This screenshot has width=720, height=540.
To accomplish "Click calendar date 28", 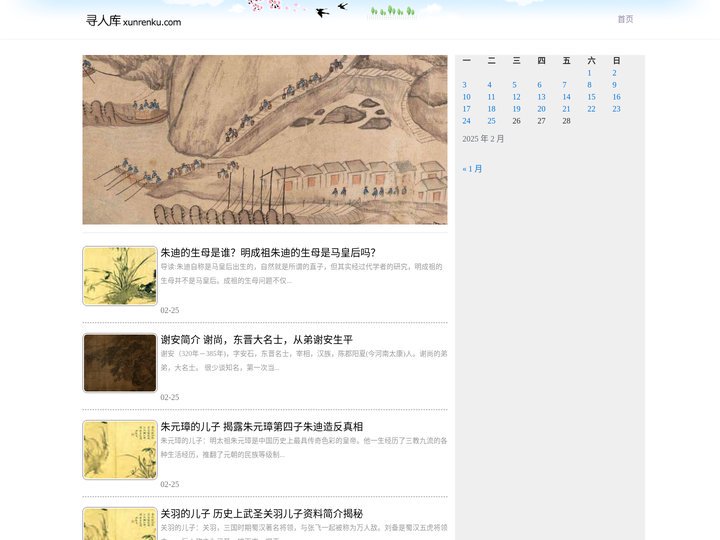I will click(x=567, y=121).
